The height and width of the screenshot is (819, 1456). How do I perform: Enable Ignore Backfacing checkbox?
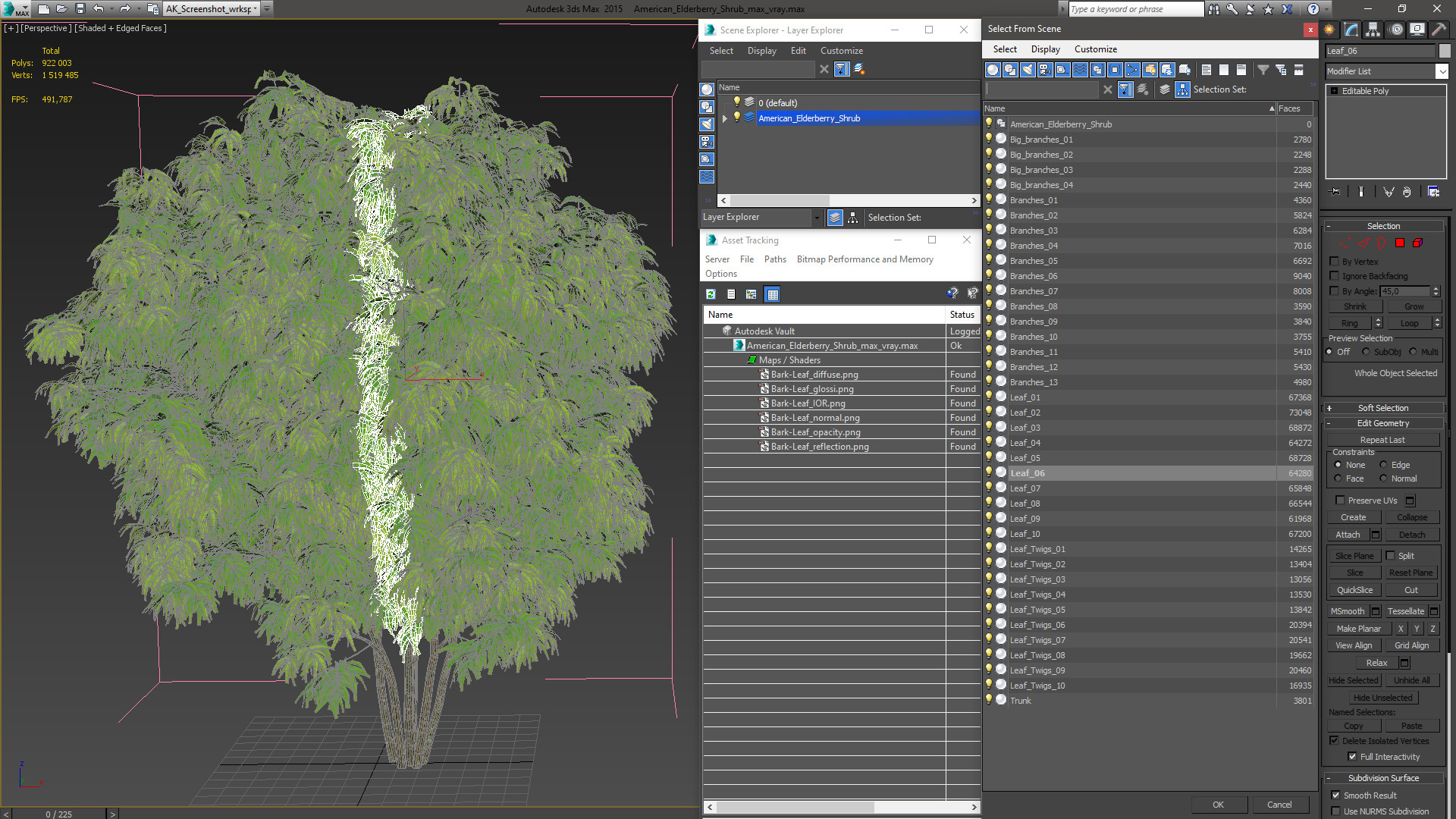coord(1334,276)
